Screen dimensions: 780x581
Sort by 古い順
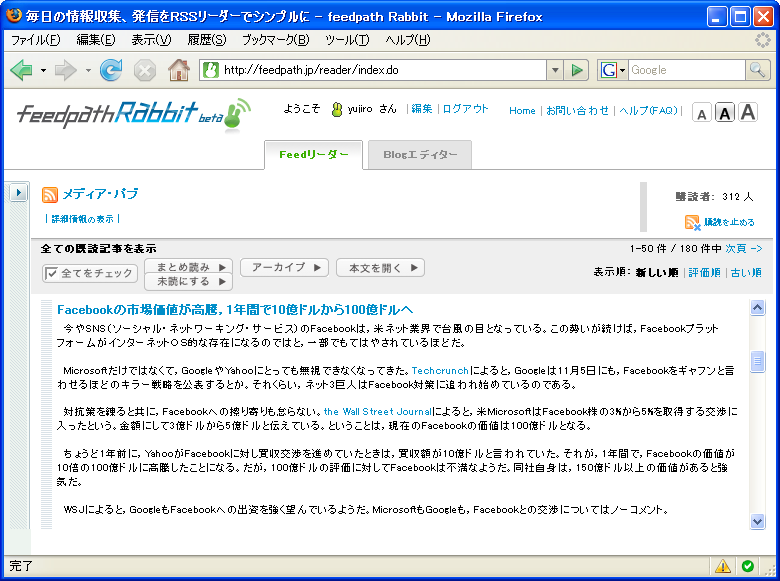point(746,273)
